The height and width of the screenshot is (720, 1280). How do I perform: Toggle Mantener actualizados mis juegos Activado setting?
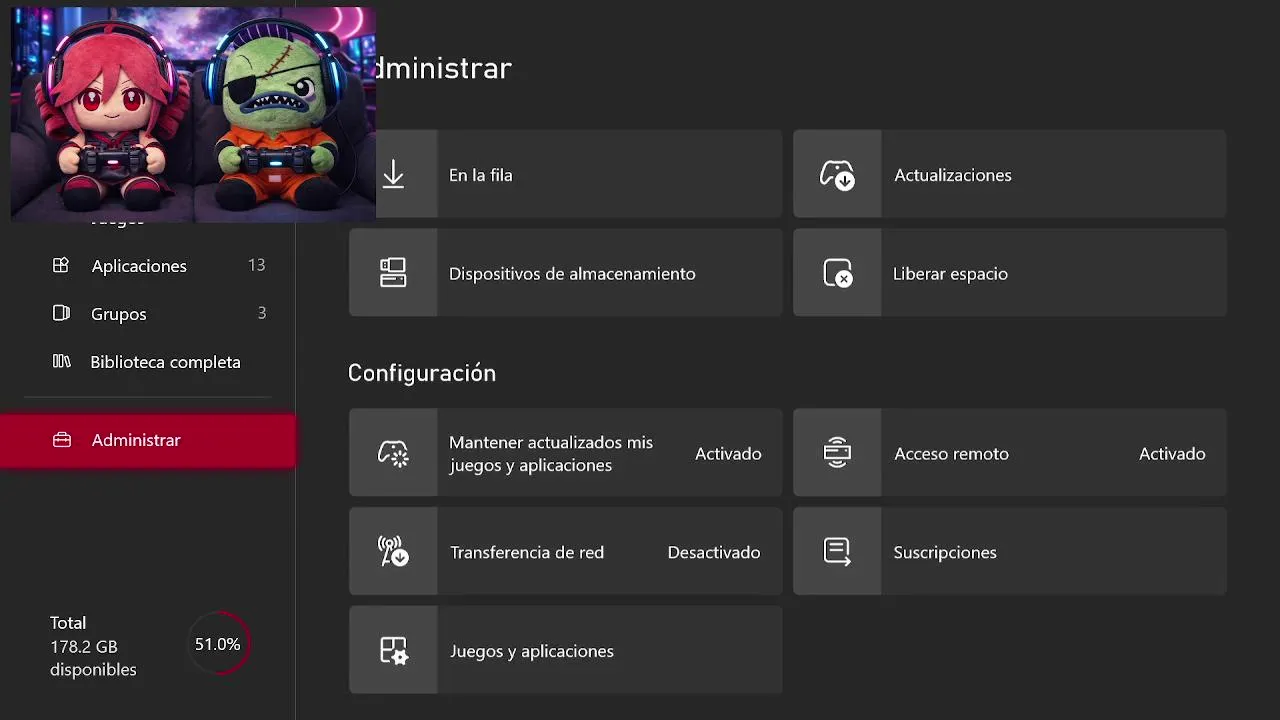tap(728, 454)
